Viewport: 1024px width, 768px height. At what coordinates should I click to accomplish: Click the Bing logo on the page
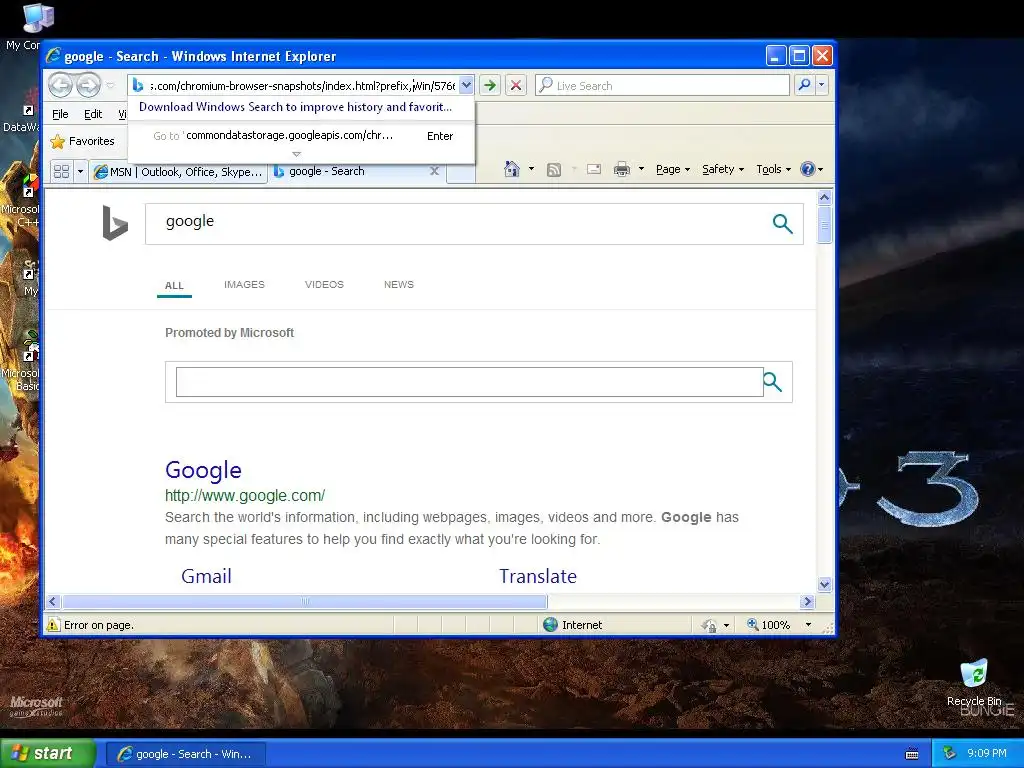[x=115, y=223]
